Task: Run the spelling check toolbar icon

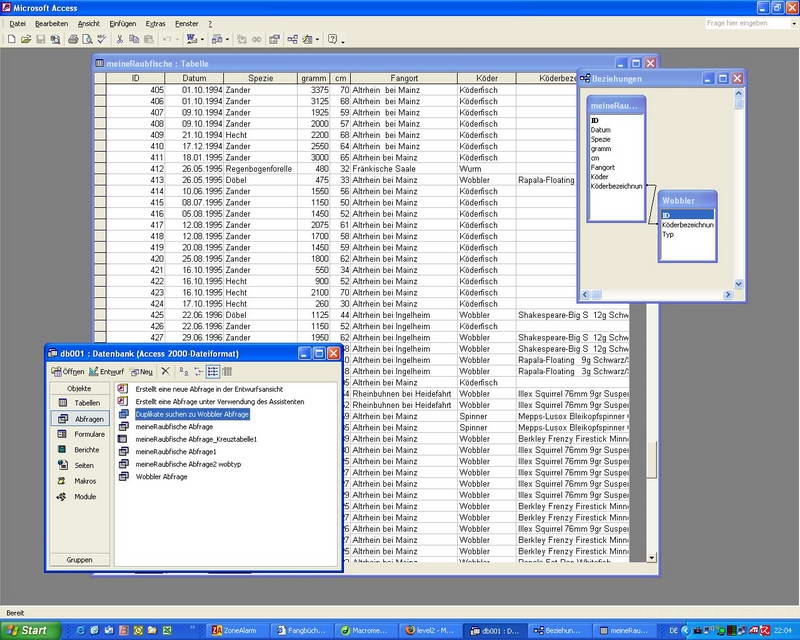Action: [100, 38]
